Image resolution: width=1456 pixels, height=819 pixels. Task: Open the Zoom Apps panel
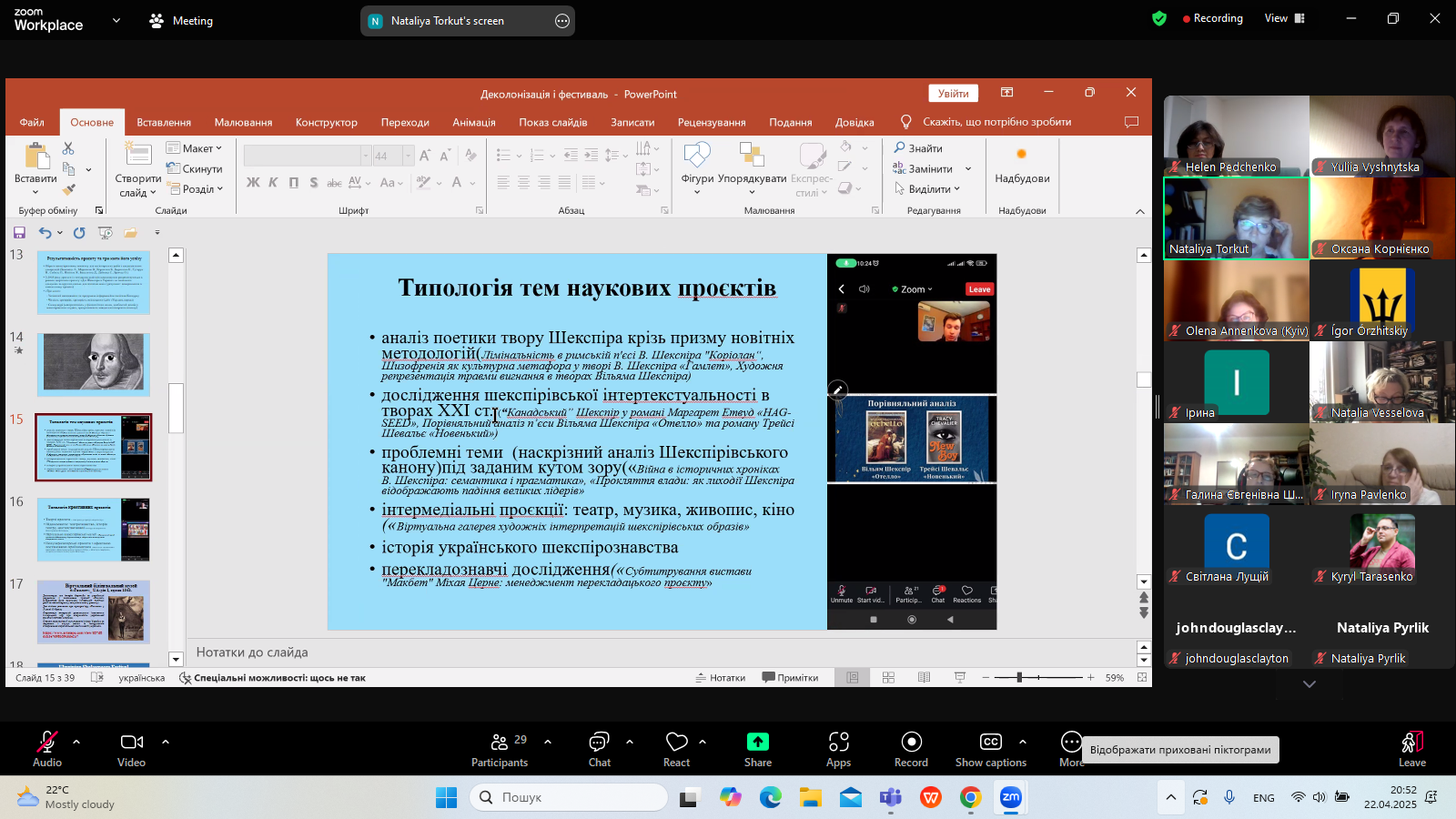tap(838, 743)
